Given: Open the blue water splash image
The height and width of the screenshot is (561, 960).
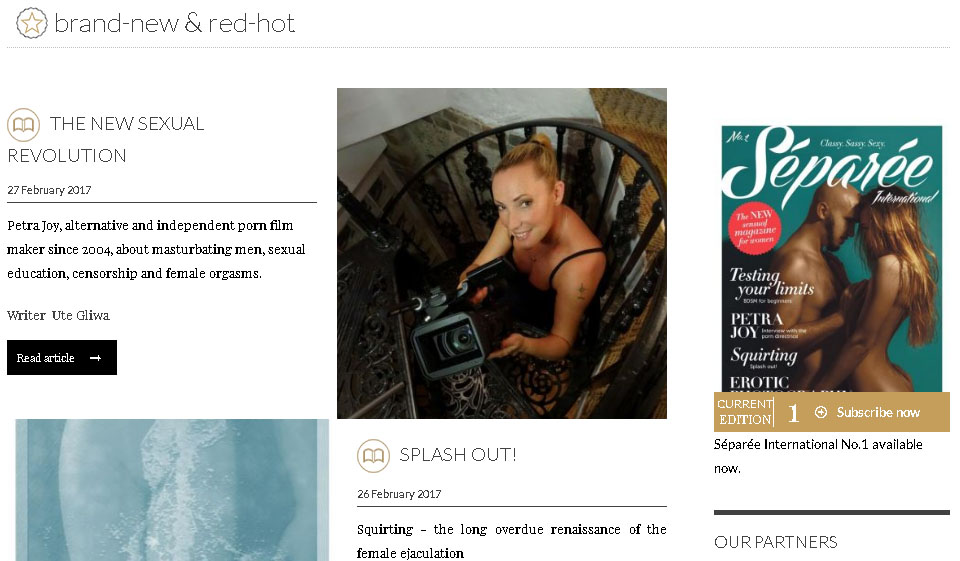Looking at the screenshot, I should coord(172,490).
